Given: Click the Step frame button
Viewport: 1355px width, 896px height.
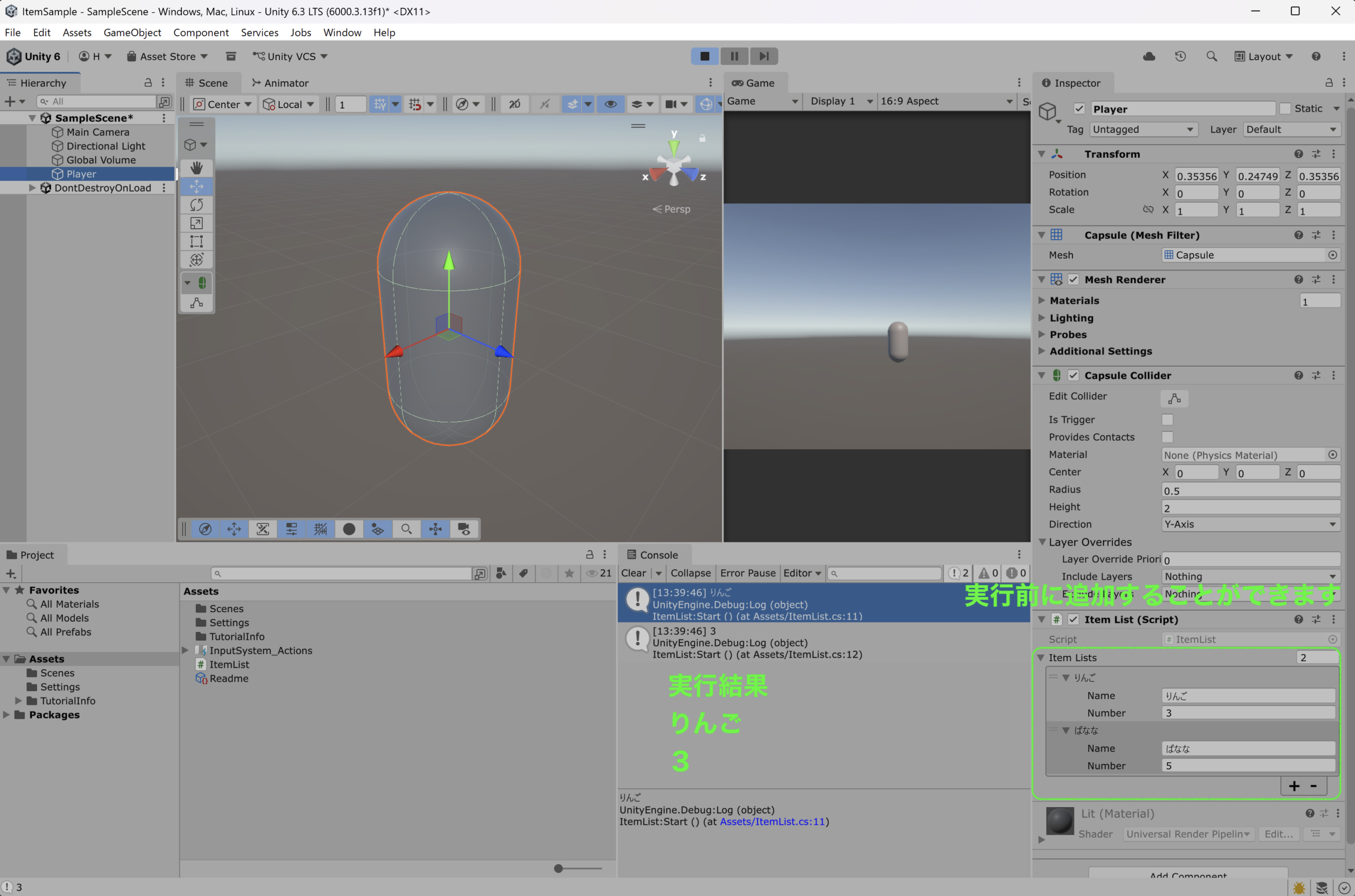Looking at the screenshot, I should [x=763, y=56].
